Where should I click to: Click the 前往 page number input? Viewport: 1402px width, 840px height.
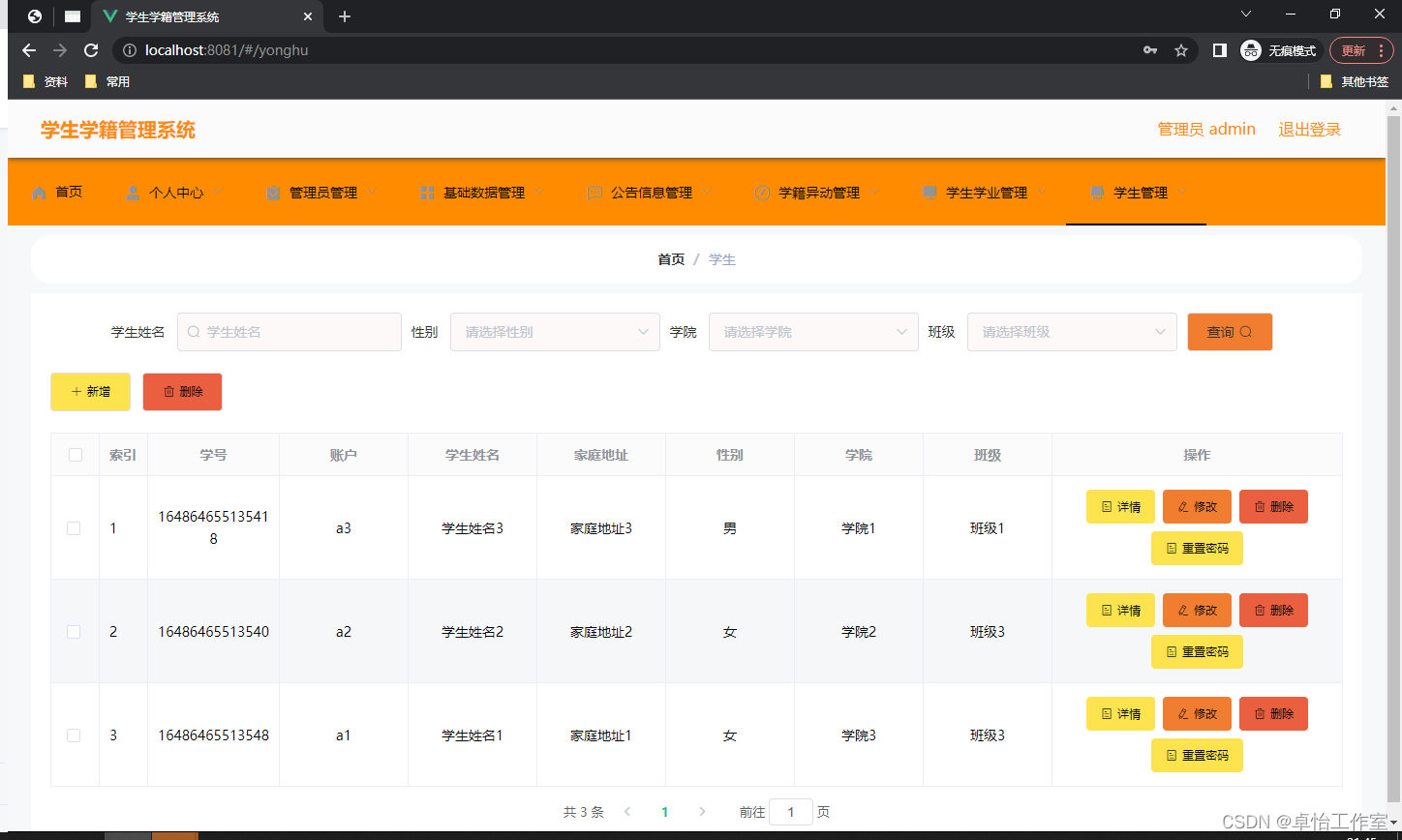(791, 812)
